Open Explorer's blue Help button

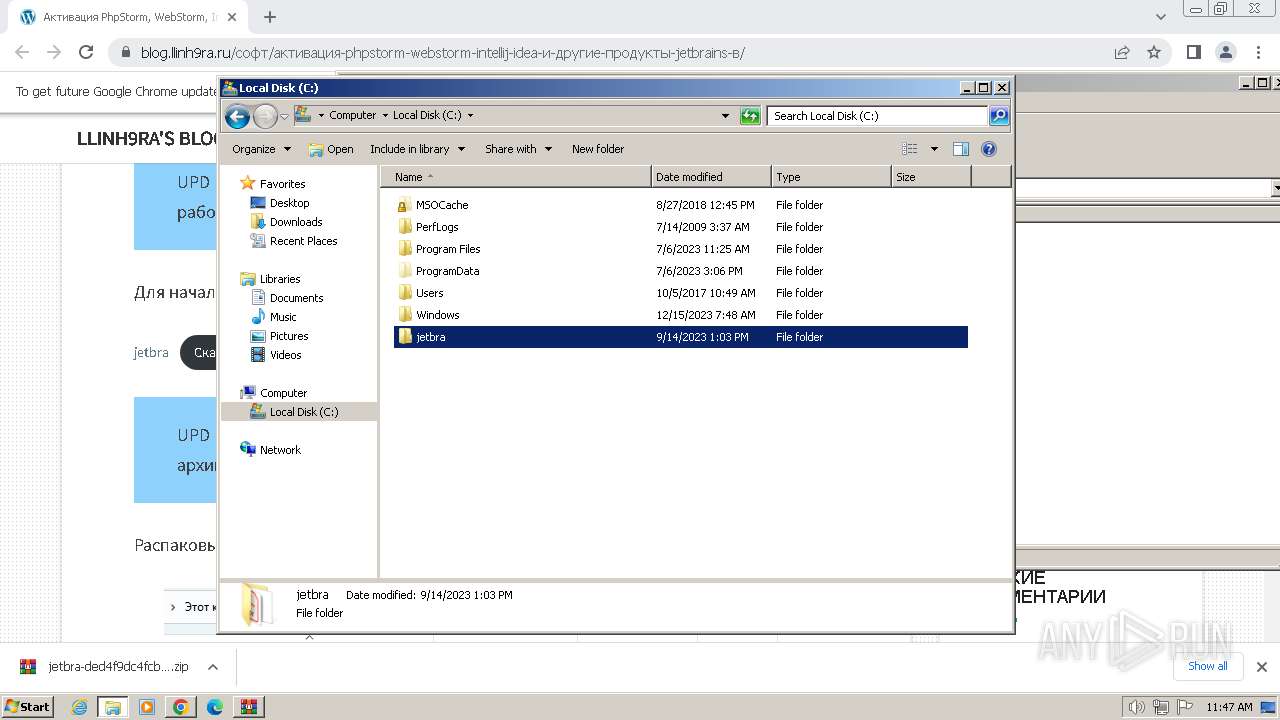(x=989, y=149)
